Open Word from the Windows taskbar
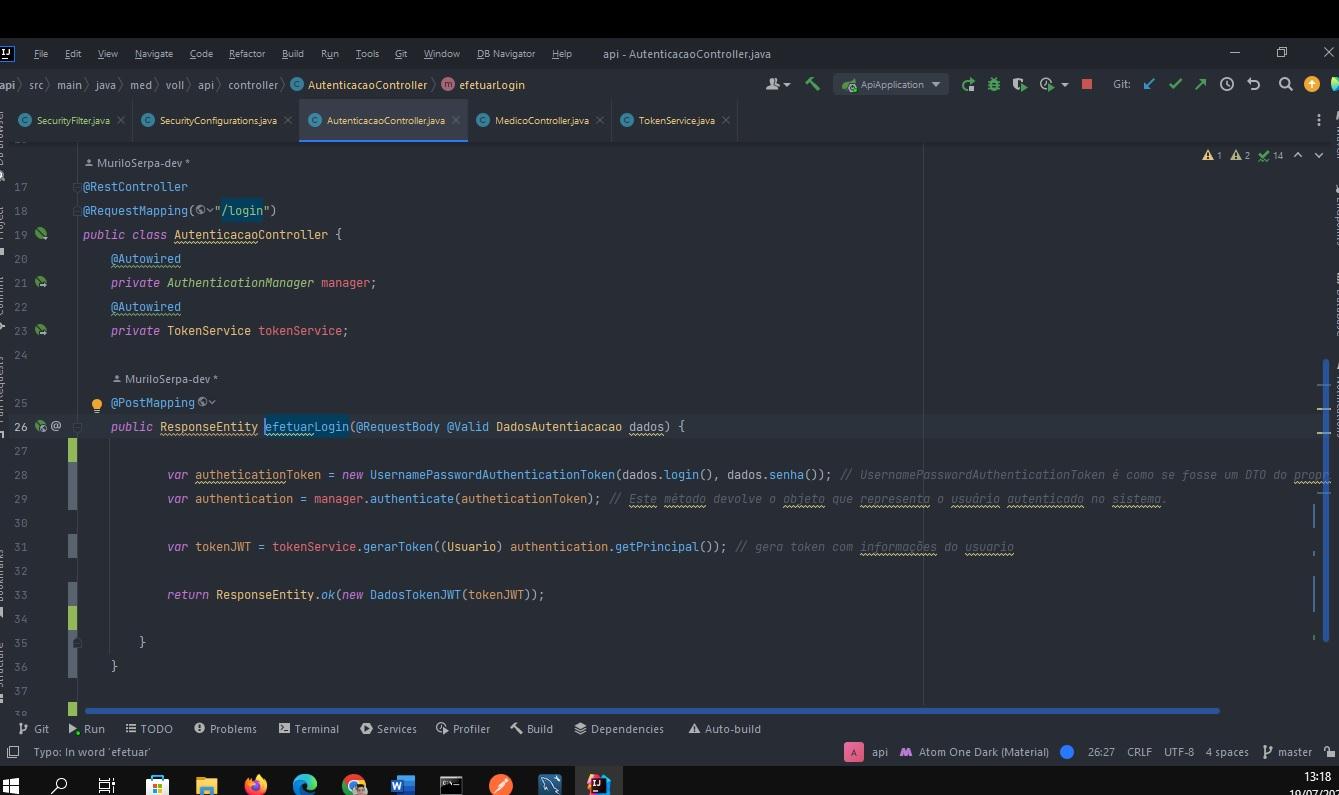Screen dimensions: 1339x795 [x=402, y=785]
